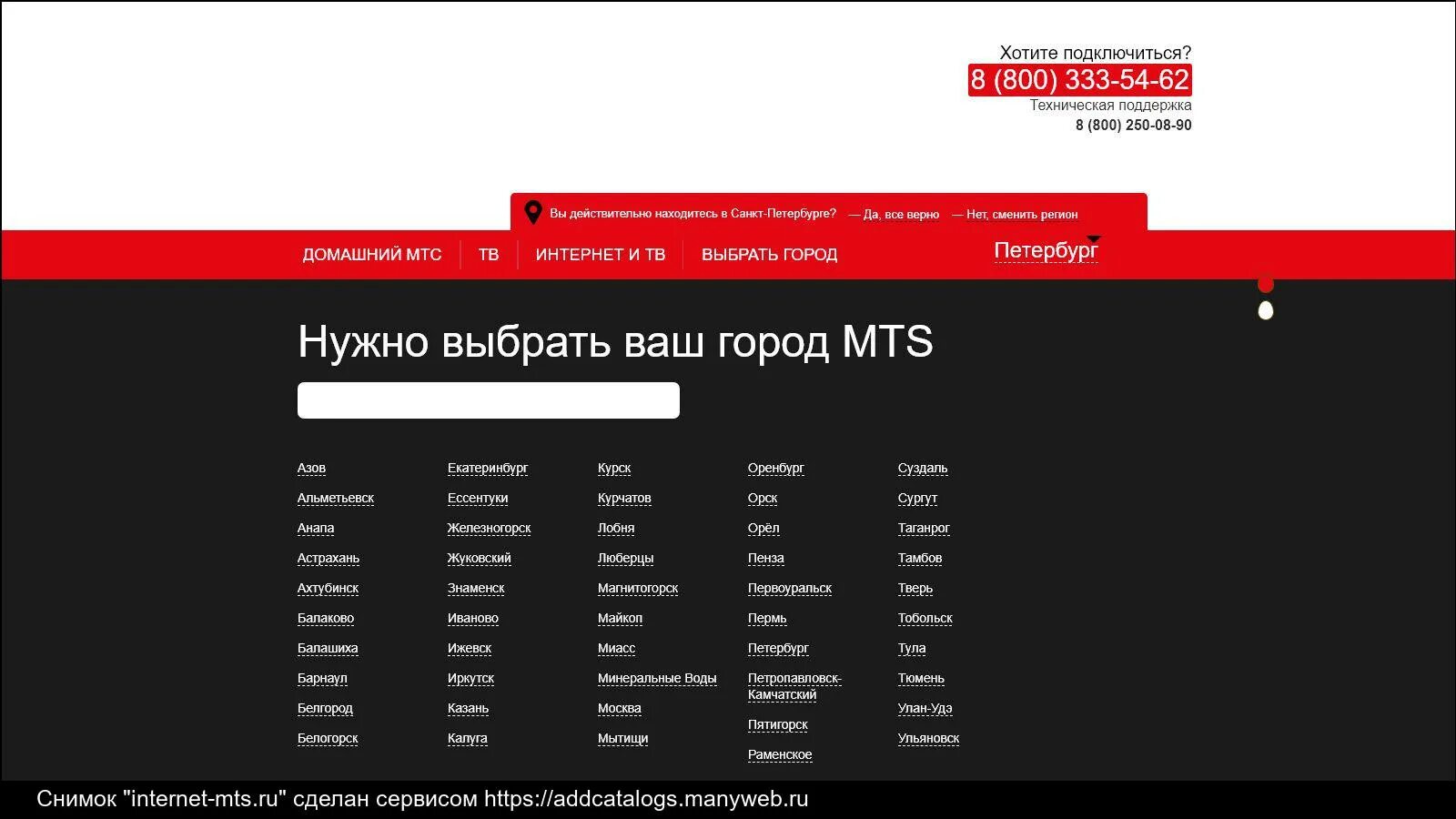Select Люберцы from the list
This screenshot has width=1456, height=819.
(625, 558)
